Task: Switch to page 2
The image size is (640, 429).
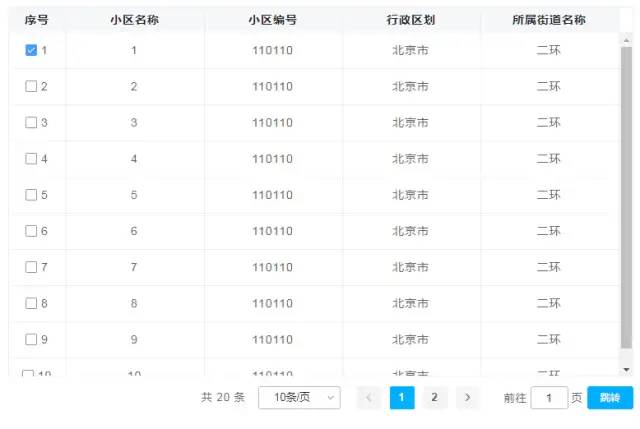Action: click(x=434, y=397)
